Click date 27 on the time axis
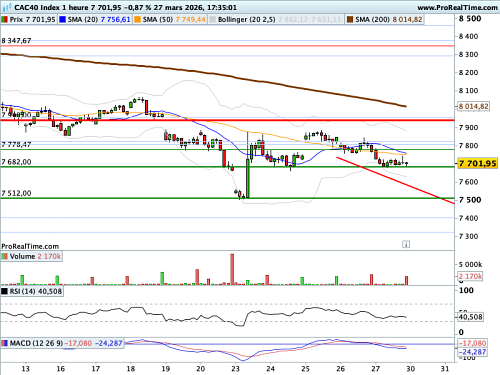The width and height of the screenshot is (500, 375). (376, 369)
